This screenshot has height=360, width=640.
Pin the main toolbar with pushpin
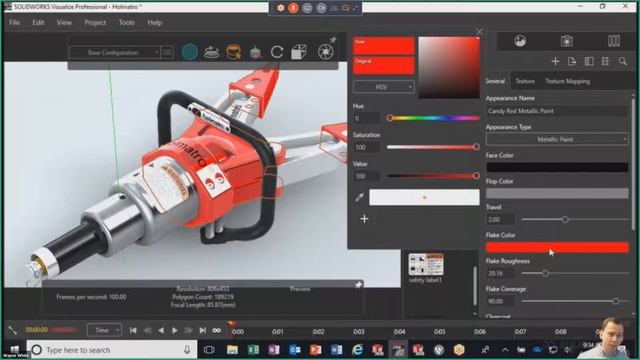(333, 40)
